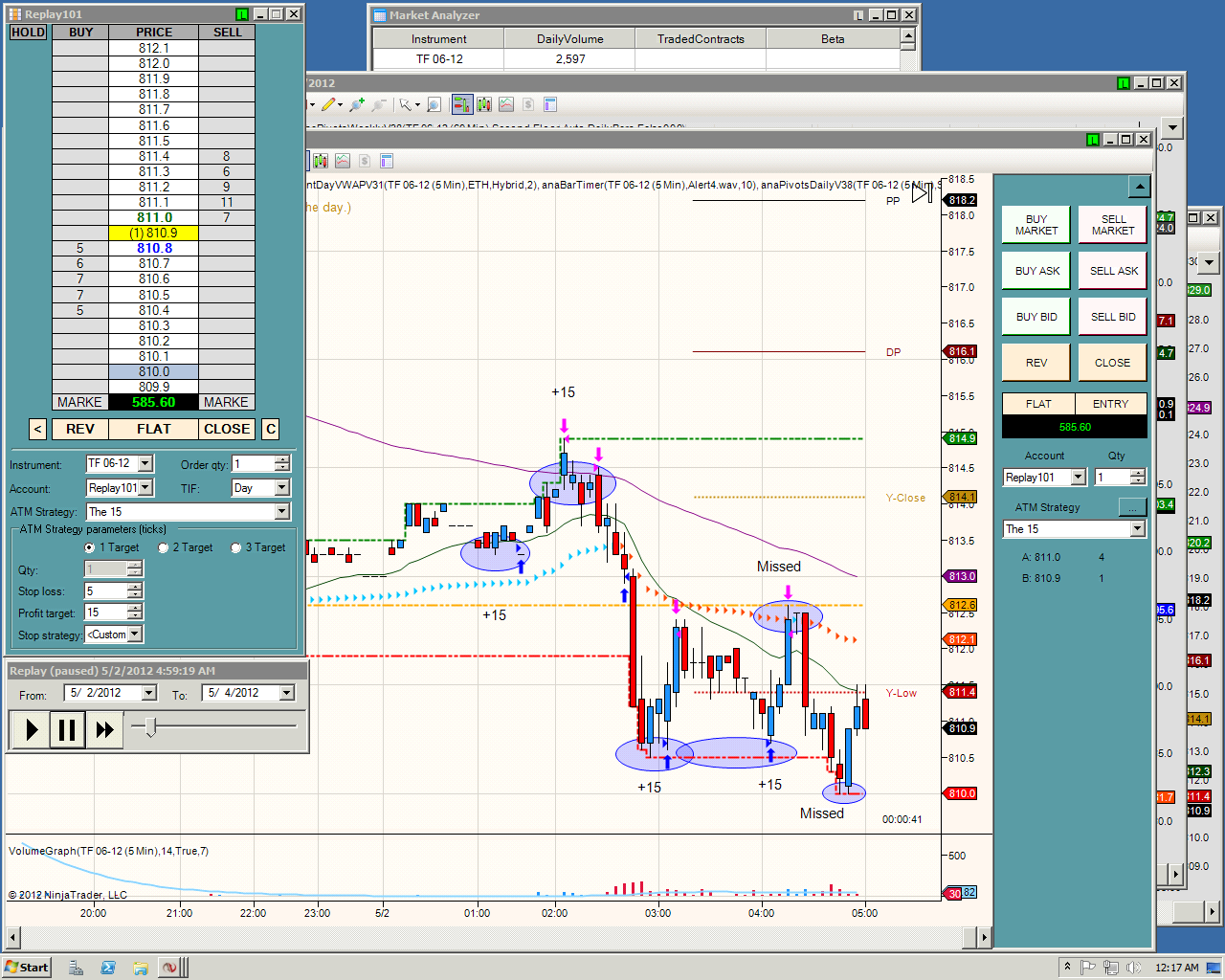
Task: Click FLAT button in DOM window
Action: tap(153, 429)
